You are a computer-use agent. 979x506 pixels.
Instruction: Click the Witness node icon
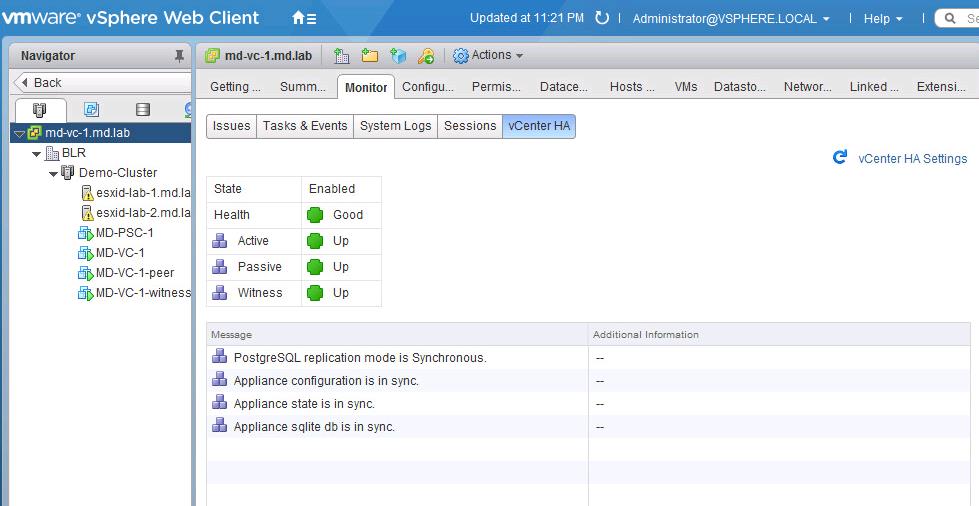coord(220,292)
